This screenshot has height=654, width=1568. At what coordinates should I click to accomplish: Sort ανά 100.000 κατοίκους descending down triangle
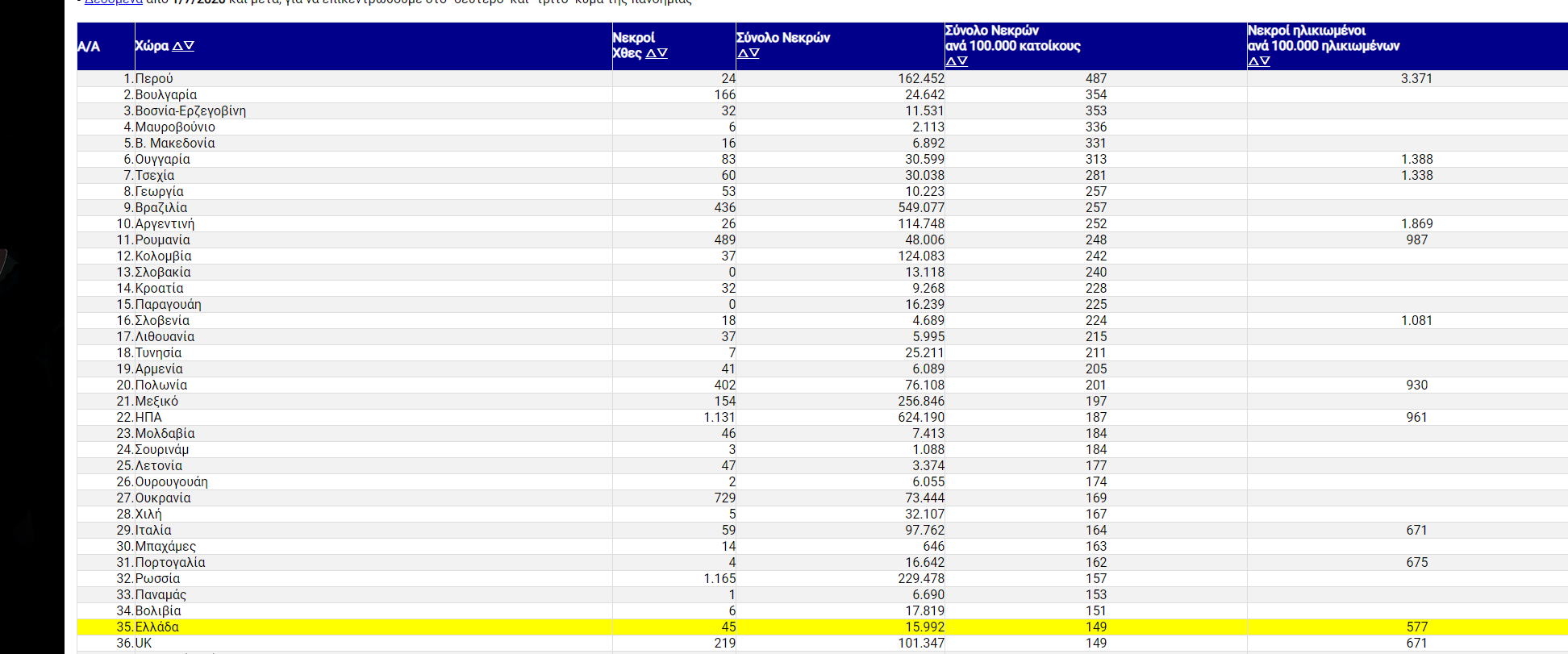[x=962, y=61]
